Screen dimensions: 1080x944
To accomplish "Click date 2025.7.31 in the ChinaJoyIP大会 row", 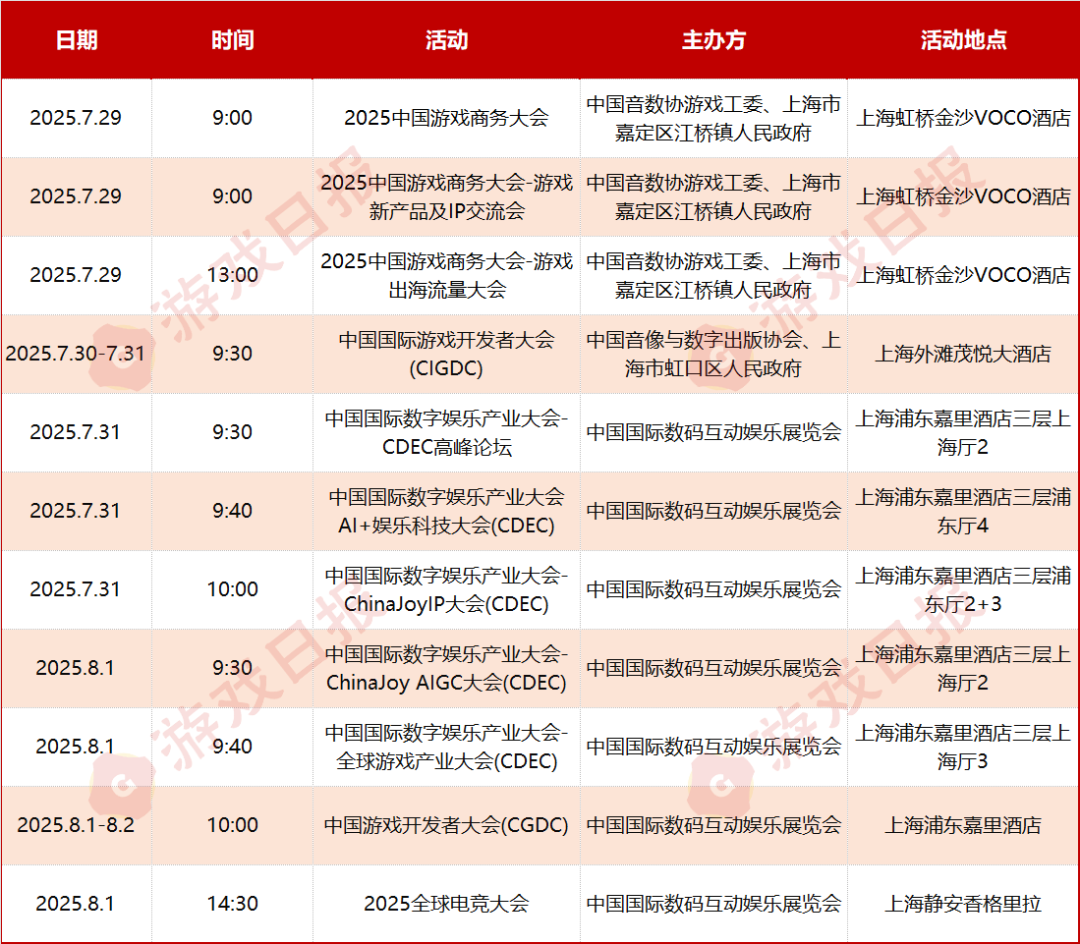I will (x=76, y=589).
